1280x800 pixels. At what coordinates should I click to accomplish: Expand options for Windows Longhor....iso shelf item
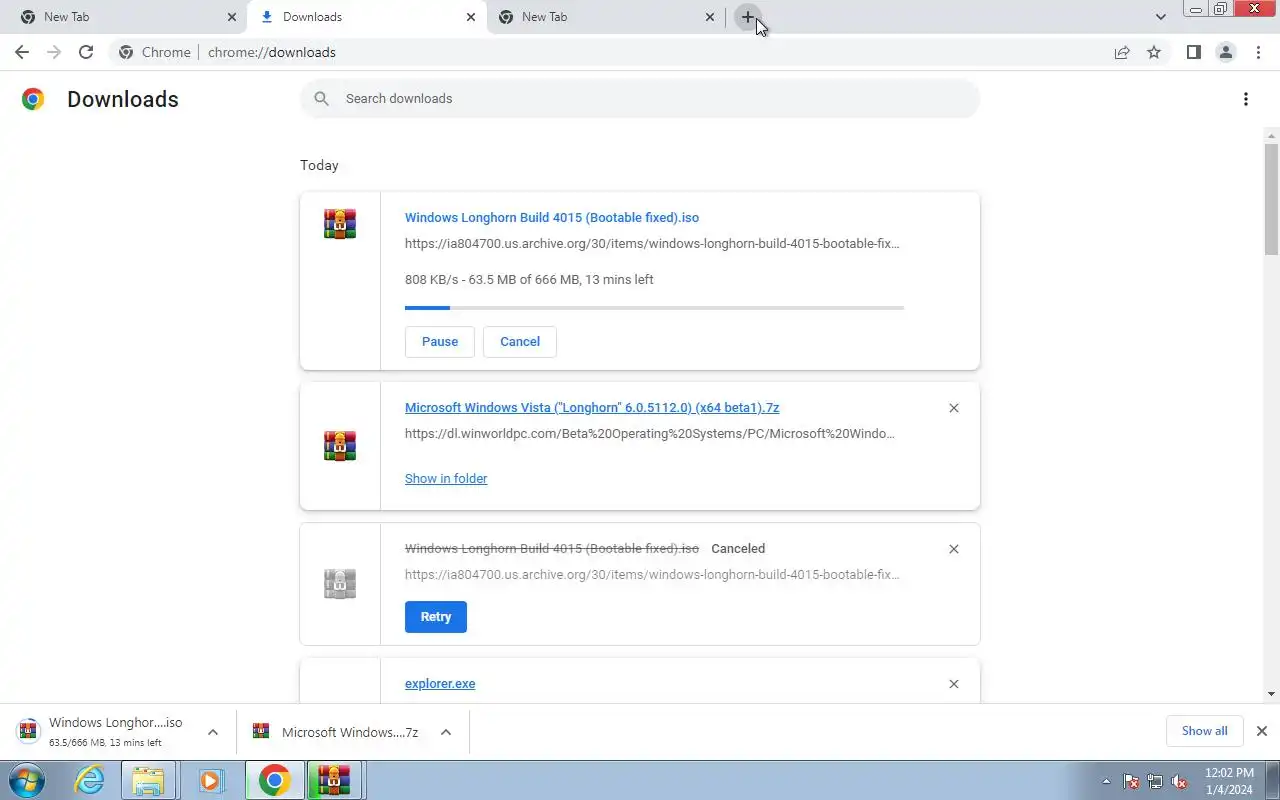click(213, 732)
